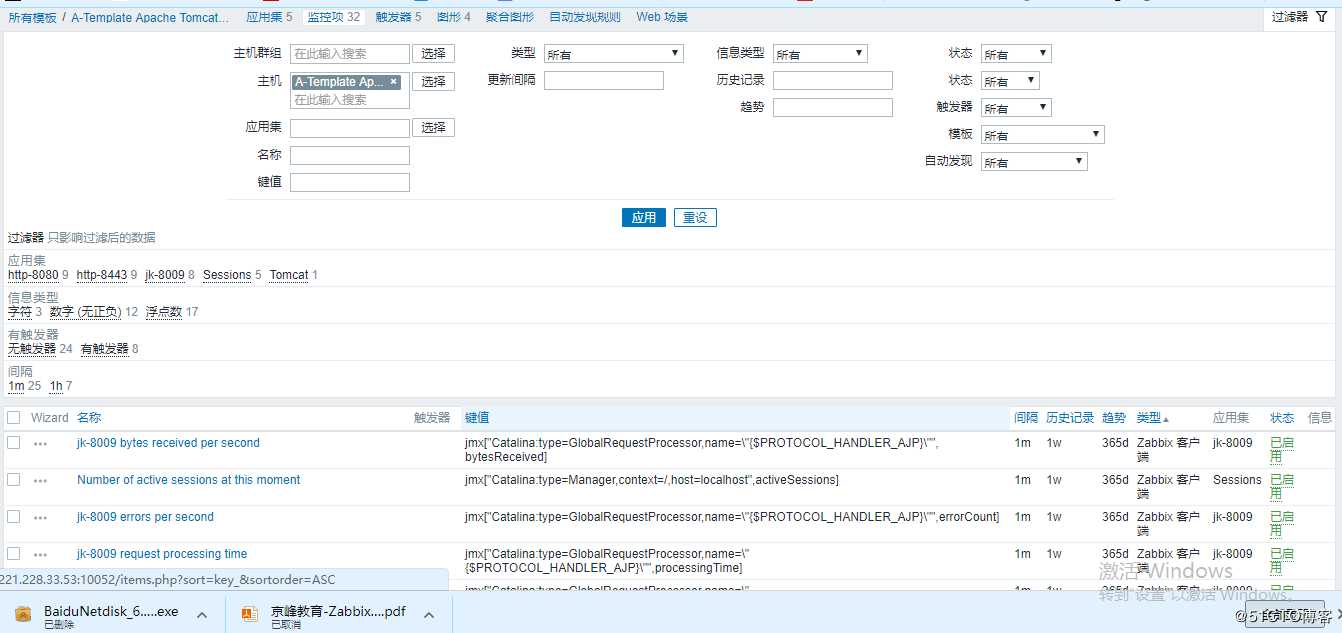The height and width of the screenshot is (633, 1342).
Task: Open the 触发器 filter dropdown
Action: 1016,108
